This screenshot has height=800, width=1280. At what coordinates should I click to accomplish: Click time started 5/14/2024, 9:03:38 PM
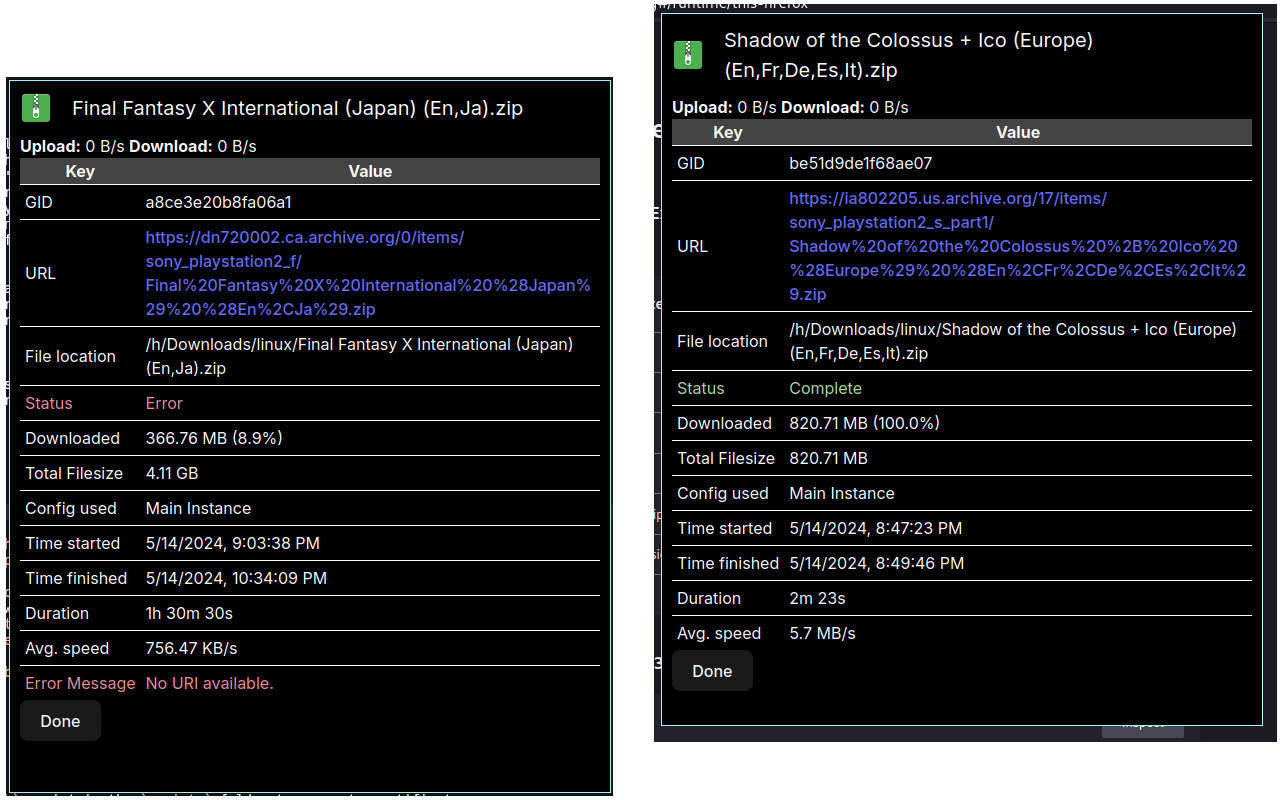pyautogui.click(x=232, y=543)
